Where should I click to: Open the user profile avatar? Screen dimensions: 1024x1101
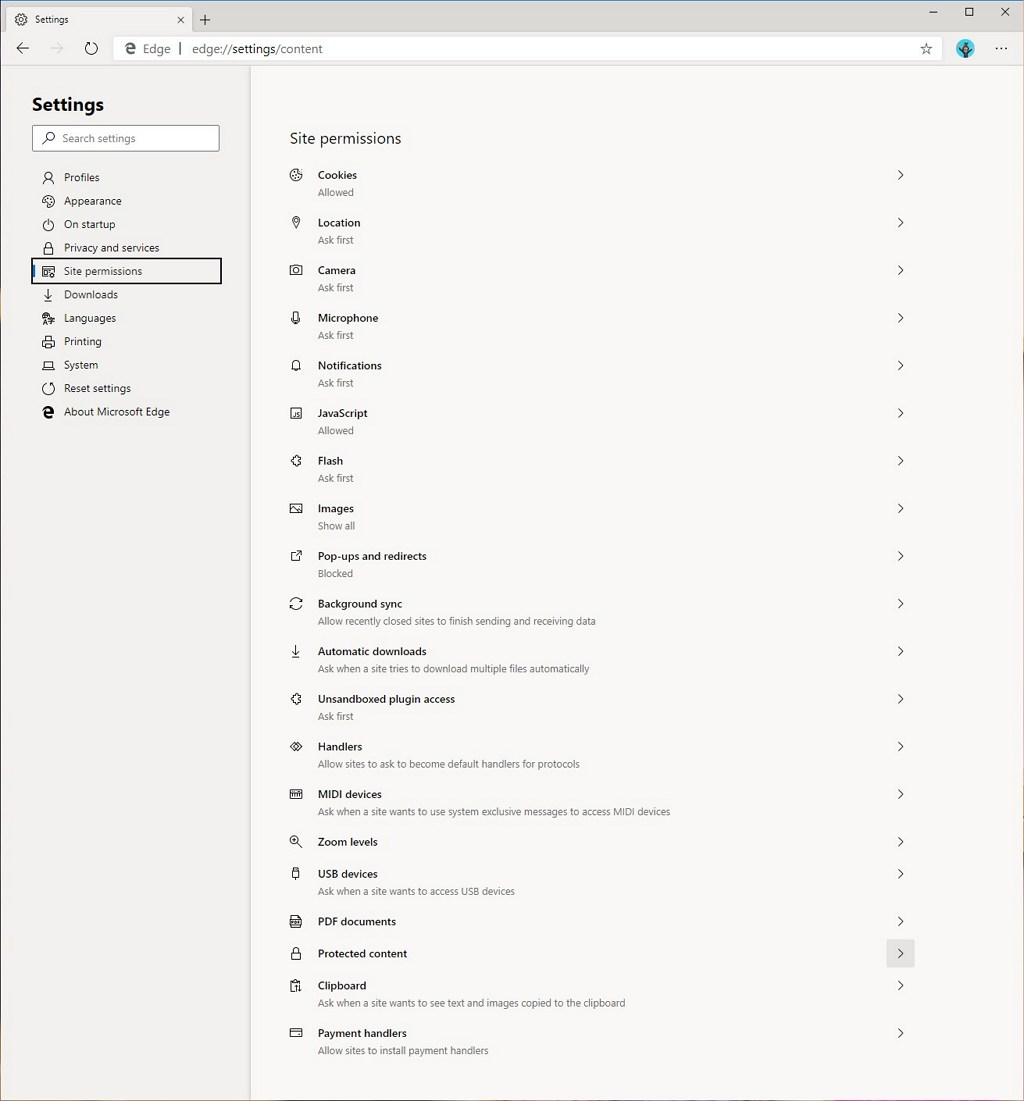[966, 48]
